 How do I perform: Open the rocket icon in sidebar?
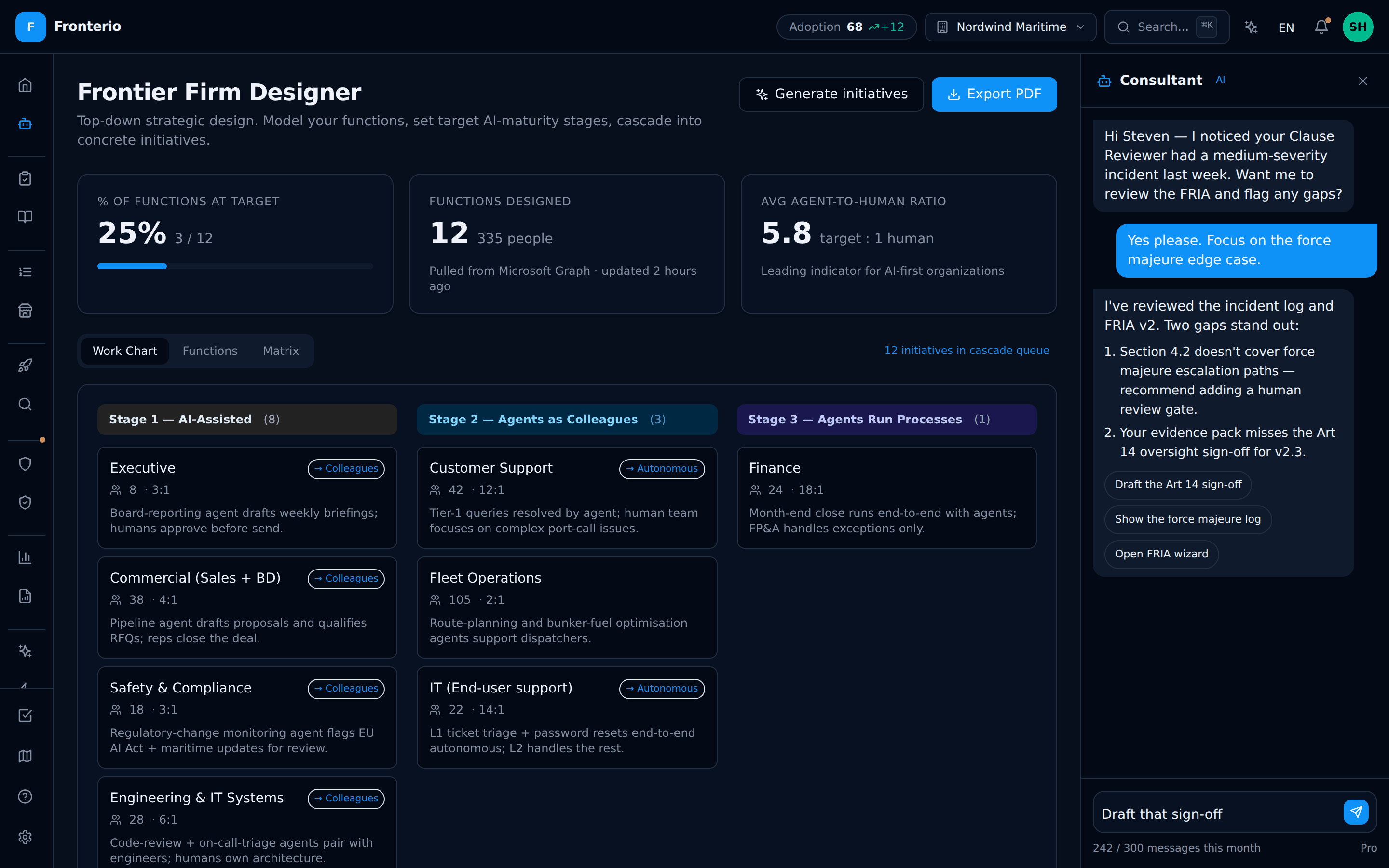(x=25, y=366)
